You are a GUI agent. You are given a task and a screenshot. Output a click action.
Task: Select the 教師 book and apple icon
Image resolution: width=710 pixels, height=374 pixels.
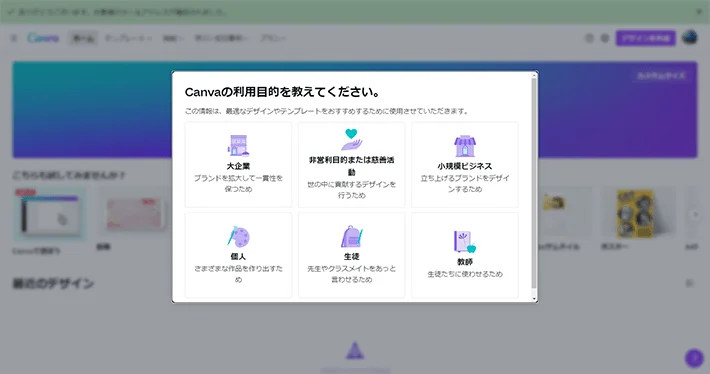(465, 241)
